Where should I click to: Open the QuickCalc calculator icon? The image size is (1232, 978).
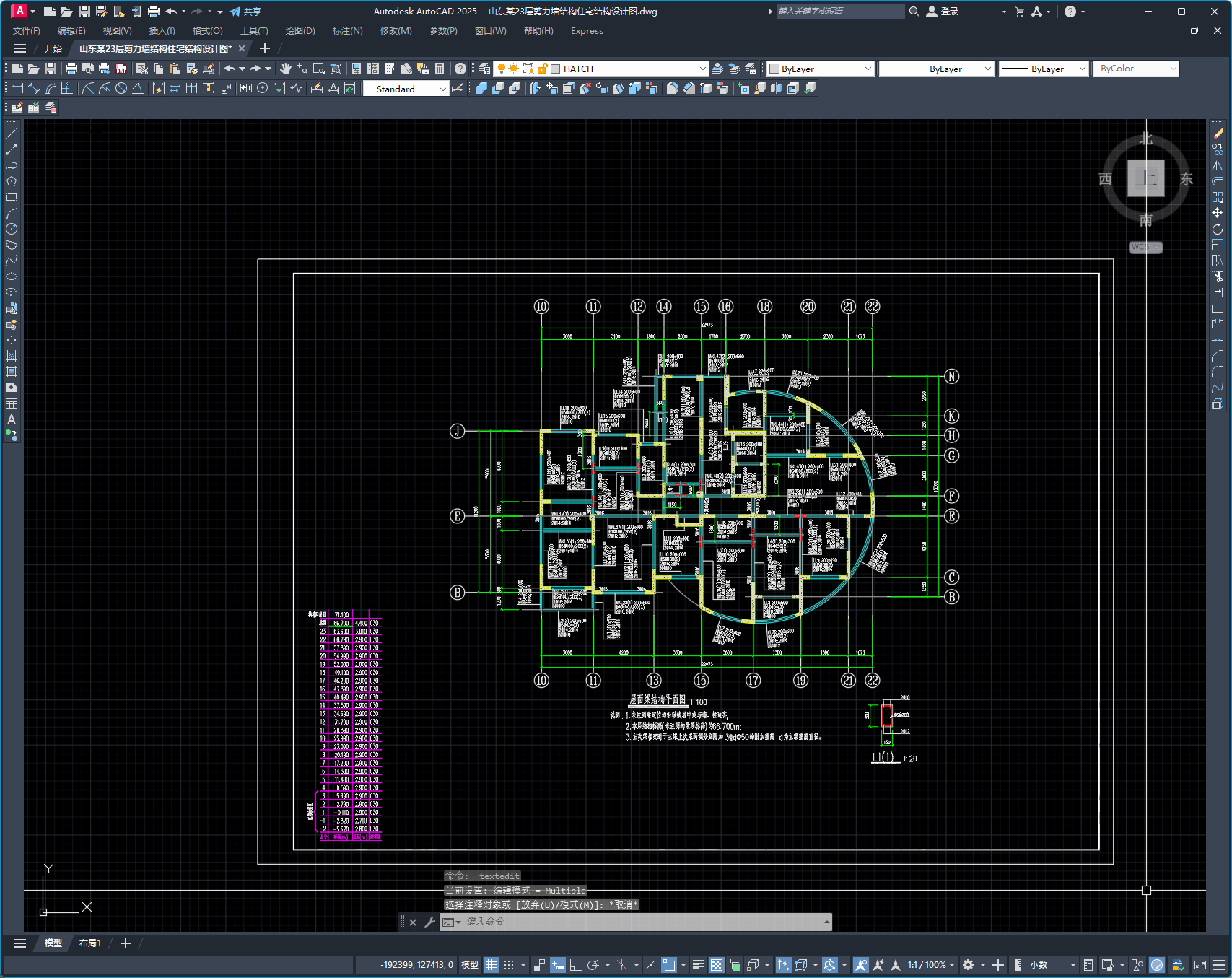tap(440, 69)
